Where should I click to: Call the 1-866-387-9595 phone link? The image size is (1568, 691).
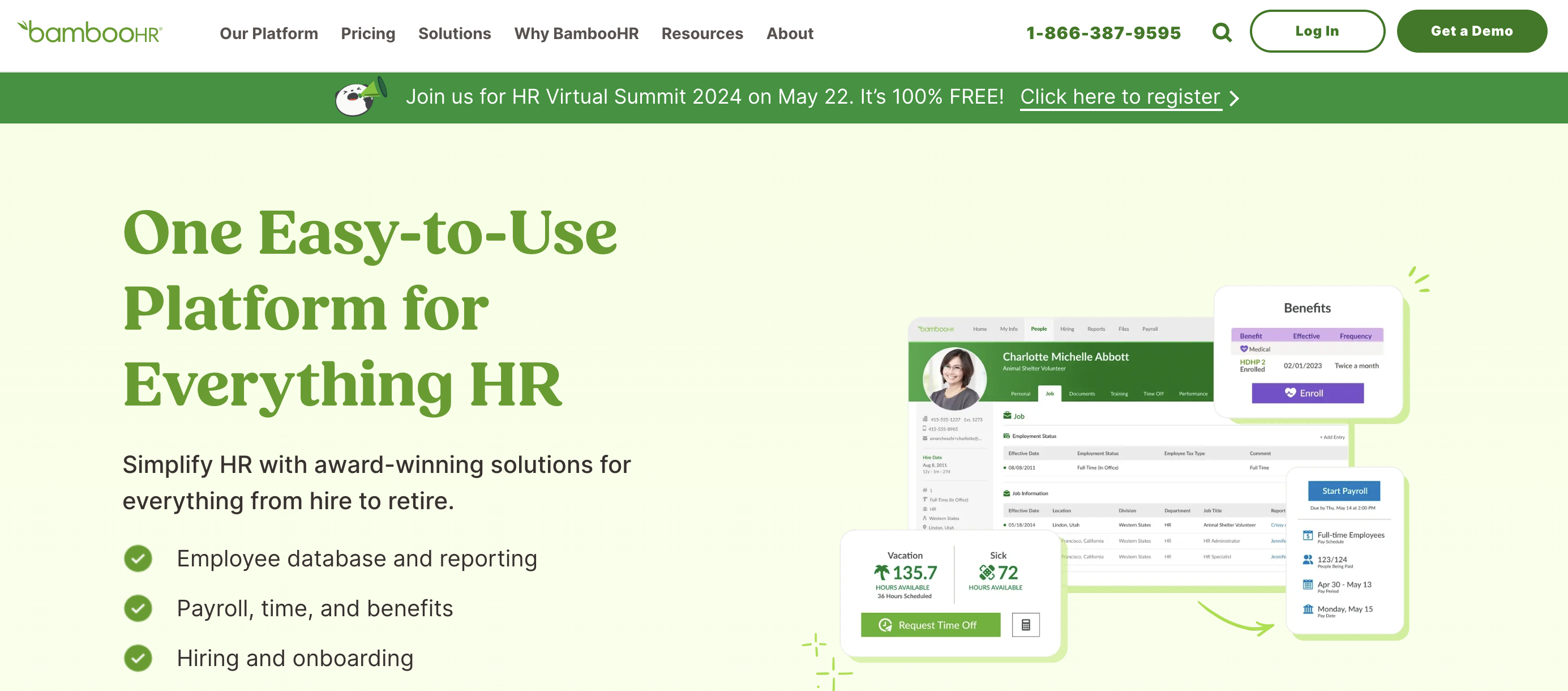[1103, 33]
